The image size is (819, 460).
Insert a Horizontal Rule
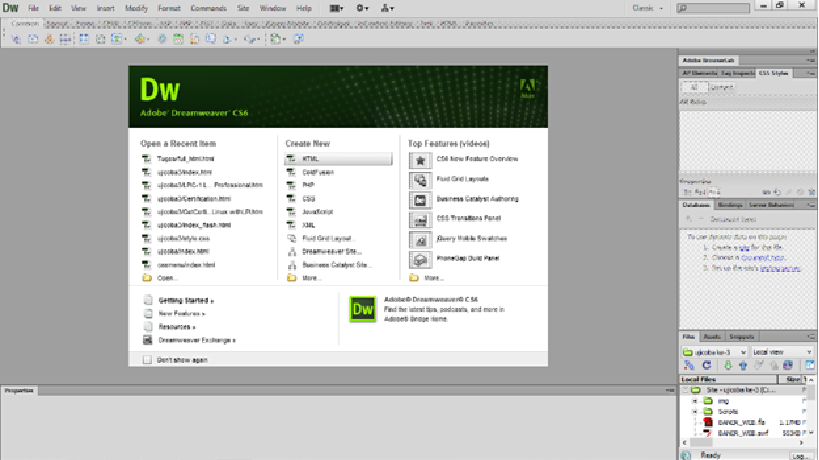tap(65, 39)
